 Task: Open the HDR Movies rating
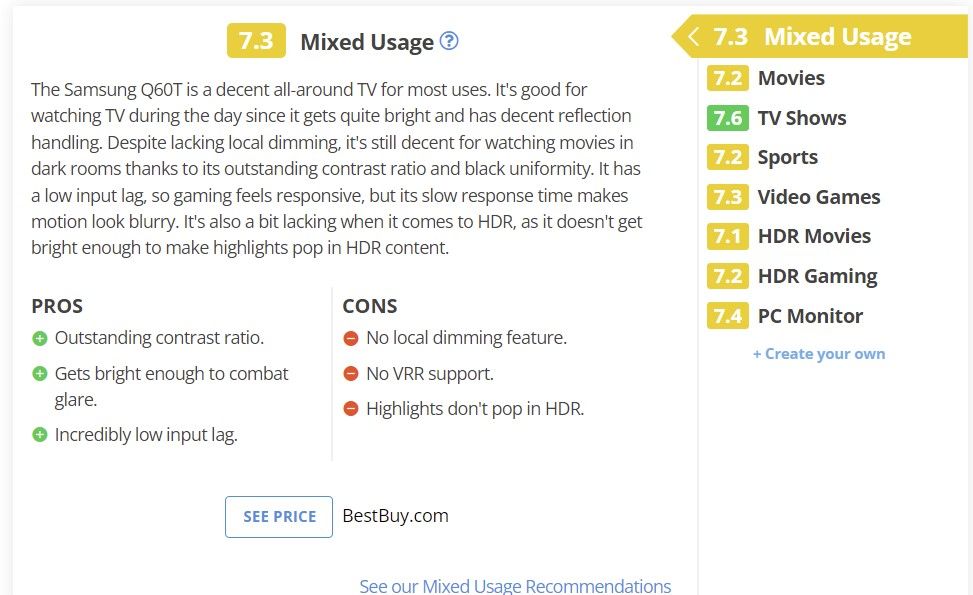click(814, 236)
